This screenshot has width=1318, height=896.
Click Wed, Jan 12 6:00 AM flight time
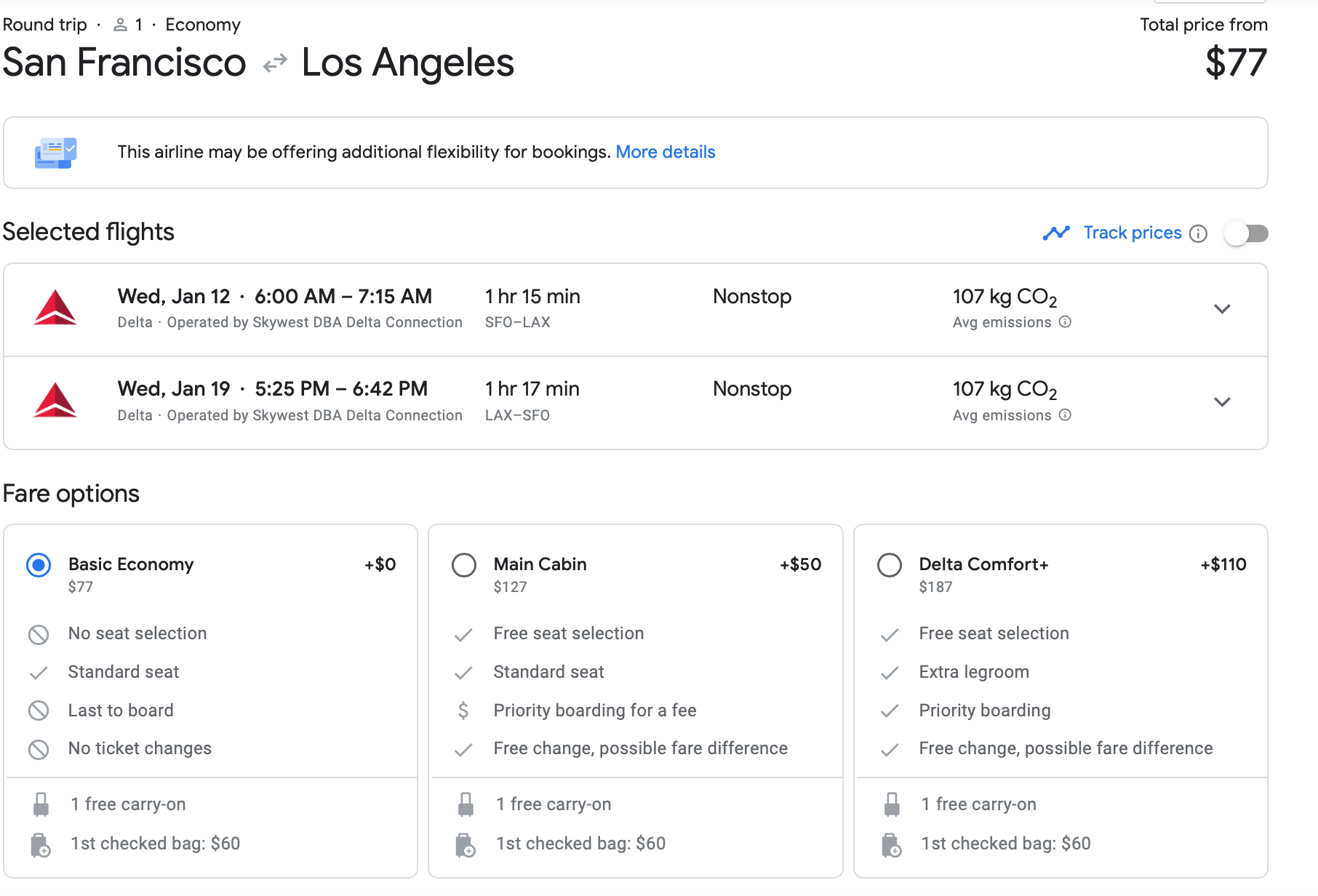pyautogui.click(x=275, y=297)
